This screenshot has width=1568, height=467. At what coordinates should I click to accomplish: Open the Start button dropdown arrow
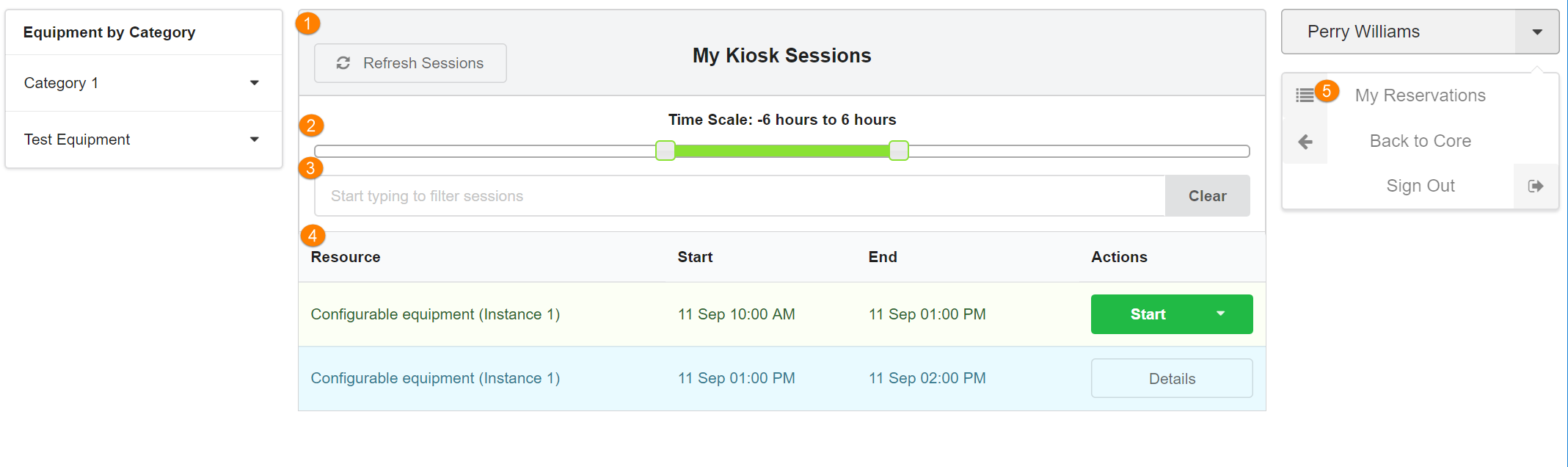[1221, 314]
